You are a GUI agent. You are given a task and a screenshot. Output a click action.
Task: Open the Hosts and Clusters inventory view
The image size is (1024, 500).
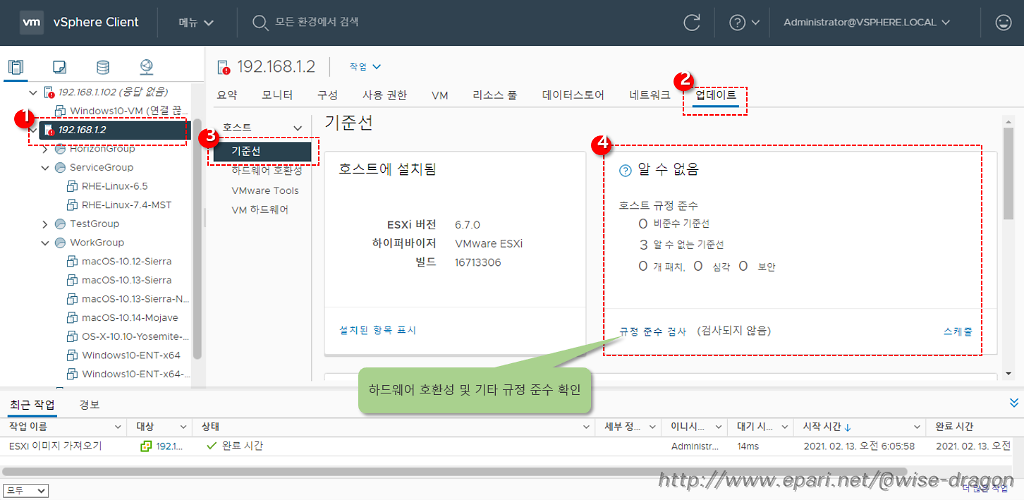[16, 67]
